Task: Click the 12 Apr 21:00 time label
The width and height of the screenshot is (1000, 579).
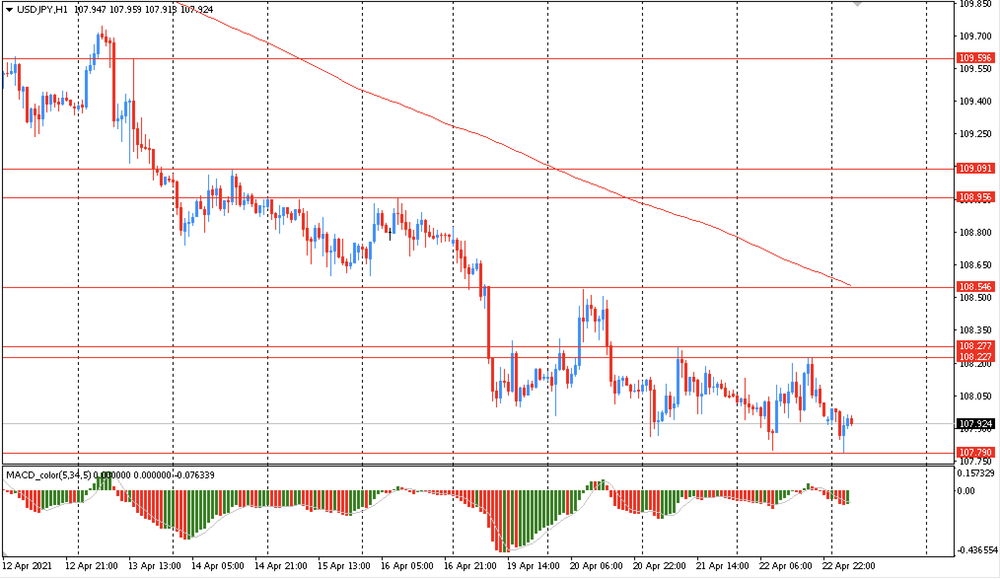Action: coord(91,566)
